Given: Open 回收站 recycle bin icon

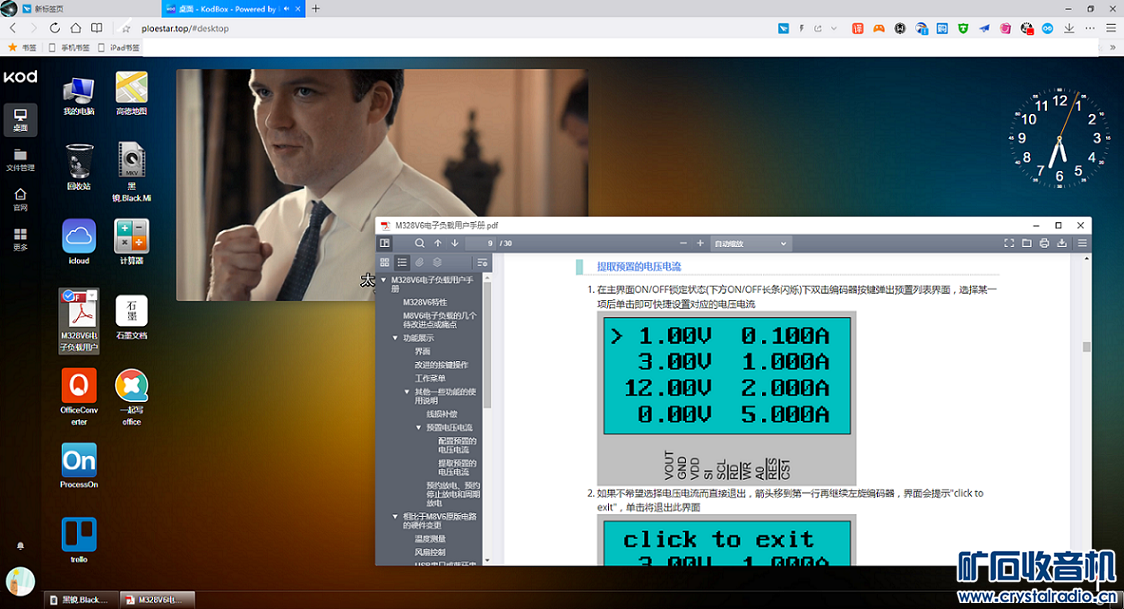Looking at the screenshot, I should (79, 167).
